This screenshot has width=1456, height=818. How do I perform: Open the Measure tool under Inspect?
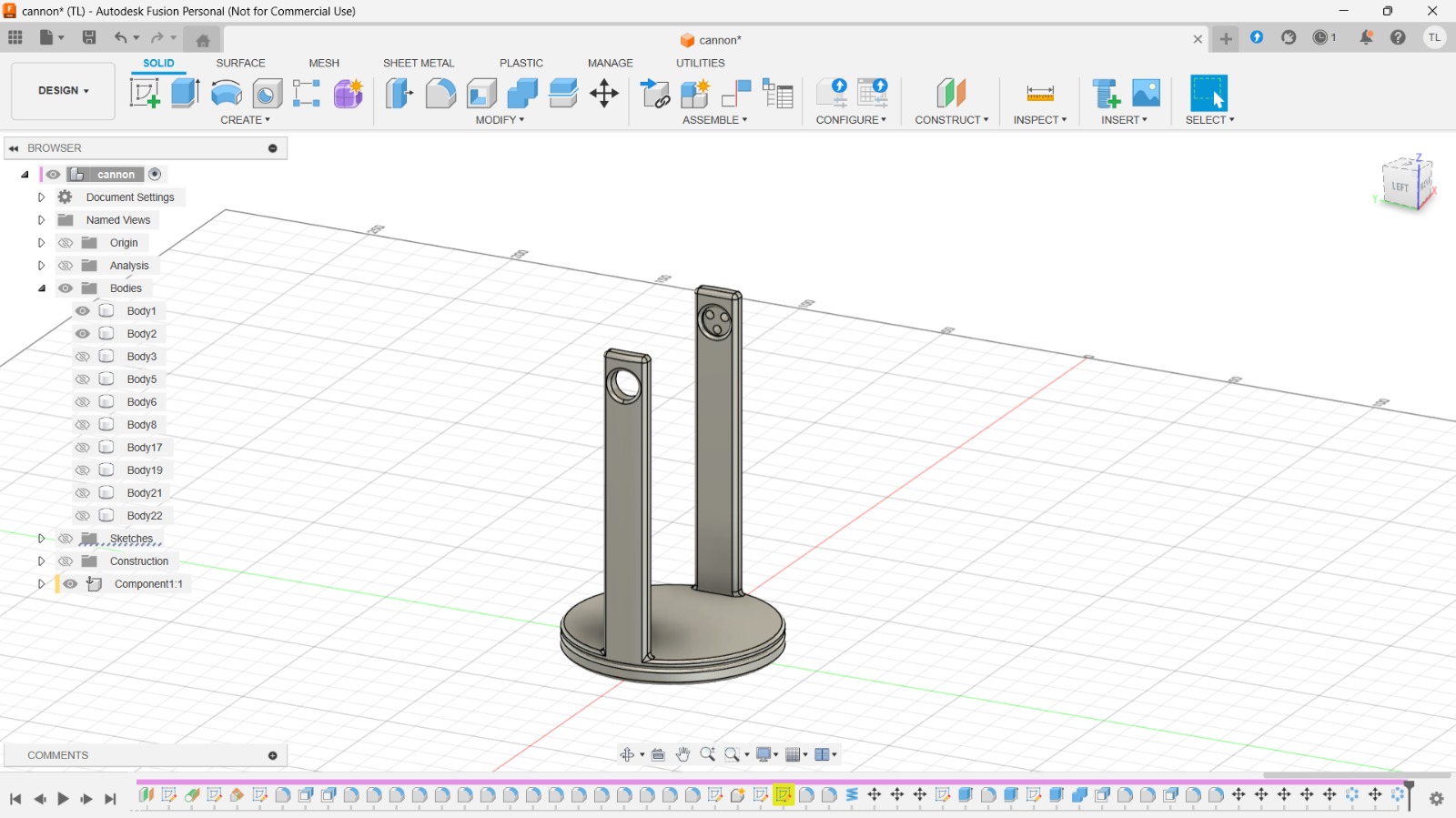(x=1039, y=93)
